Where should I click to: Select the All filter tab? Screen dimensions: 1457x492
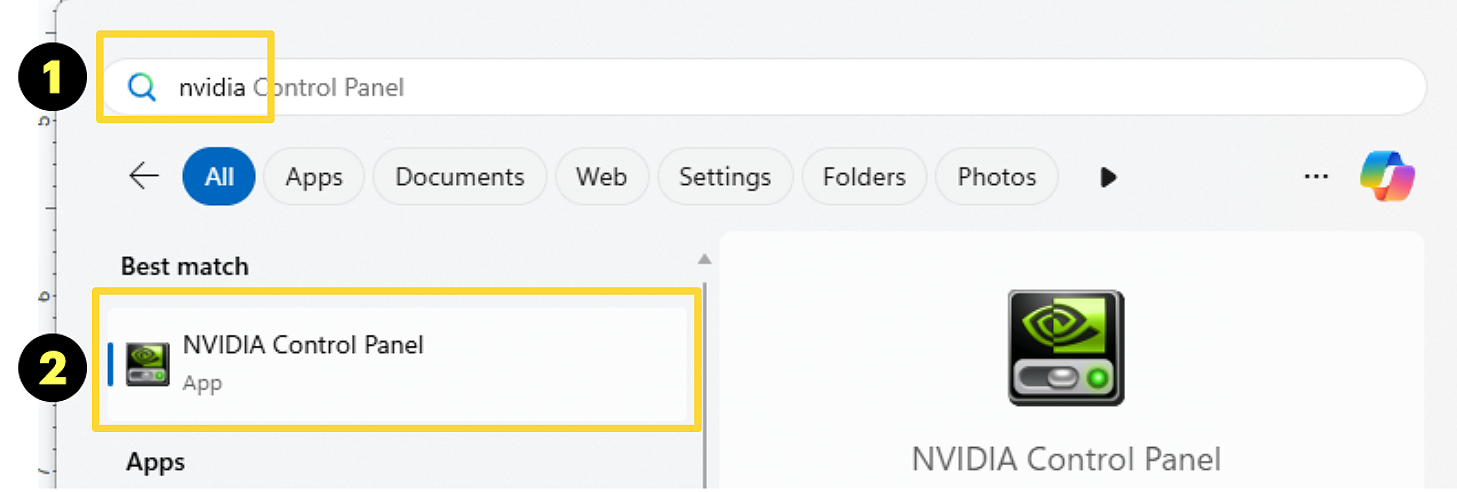point(219,177)
